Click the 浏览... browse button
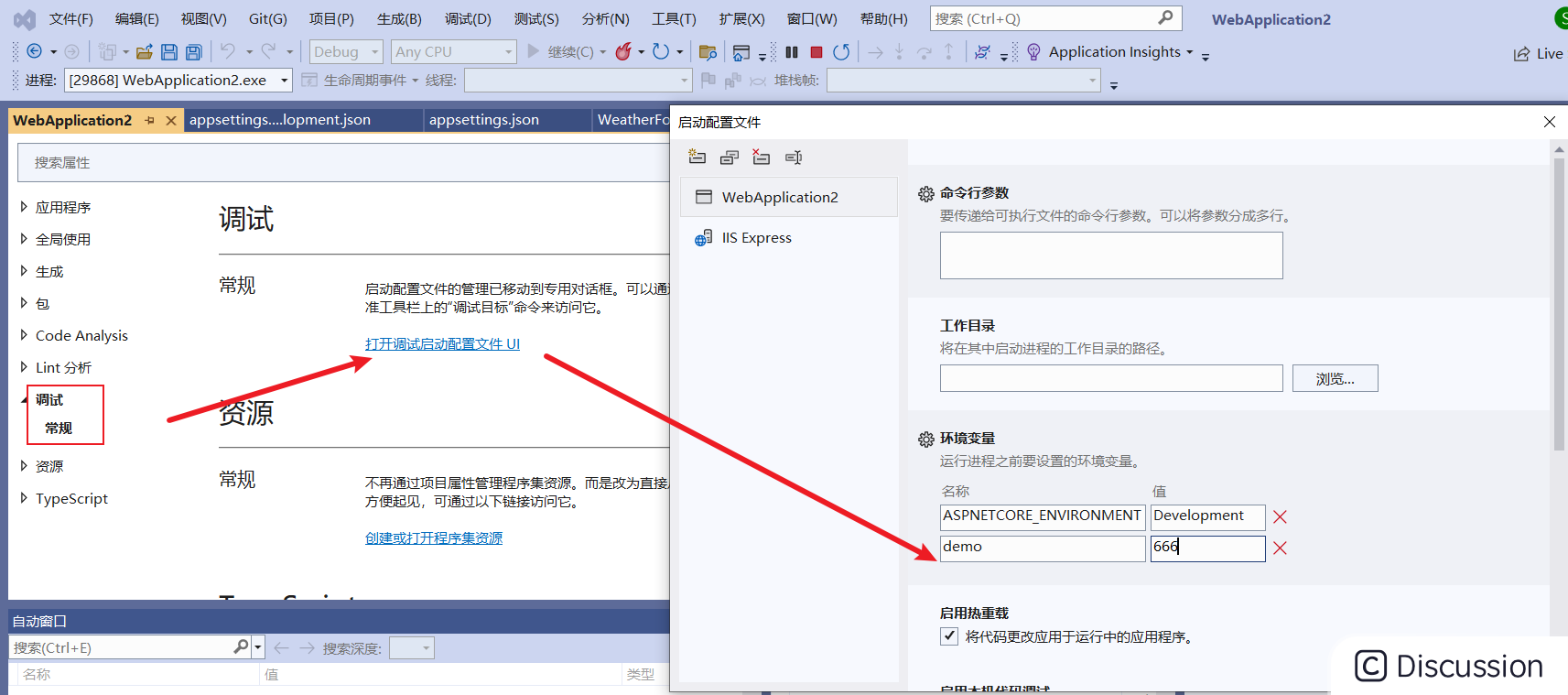1568x695 pixels. (x=1335, y=378)
